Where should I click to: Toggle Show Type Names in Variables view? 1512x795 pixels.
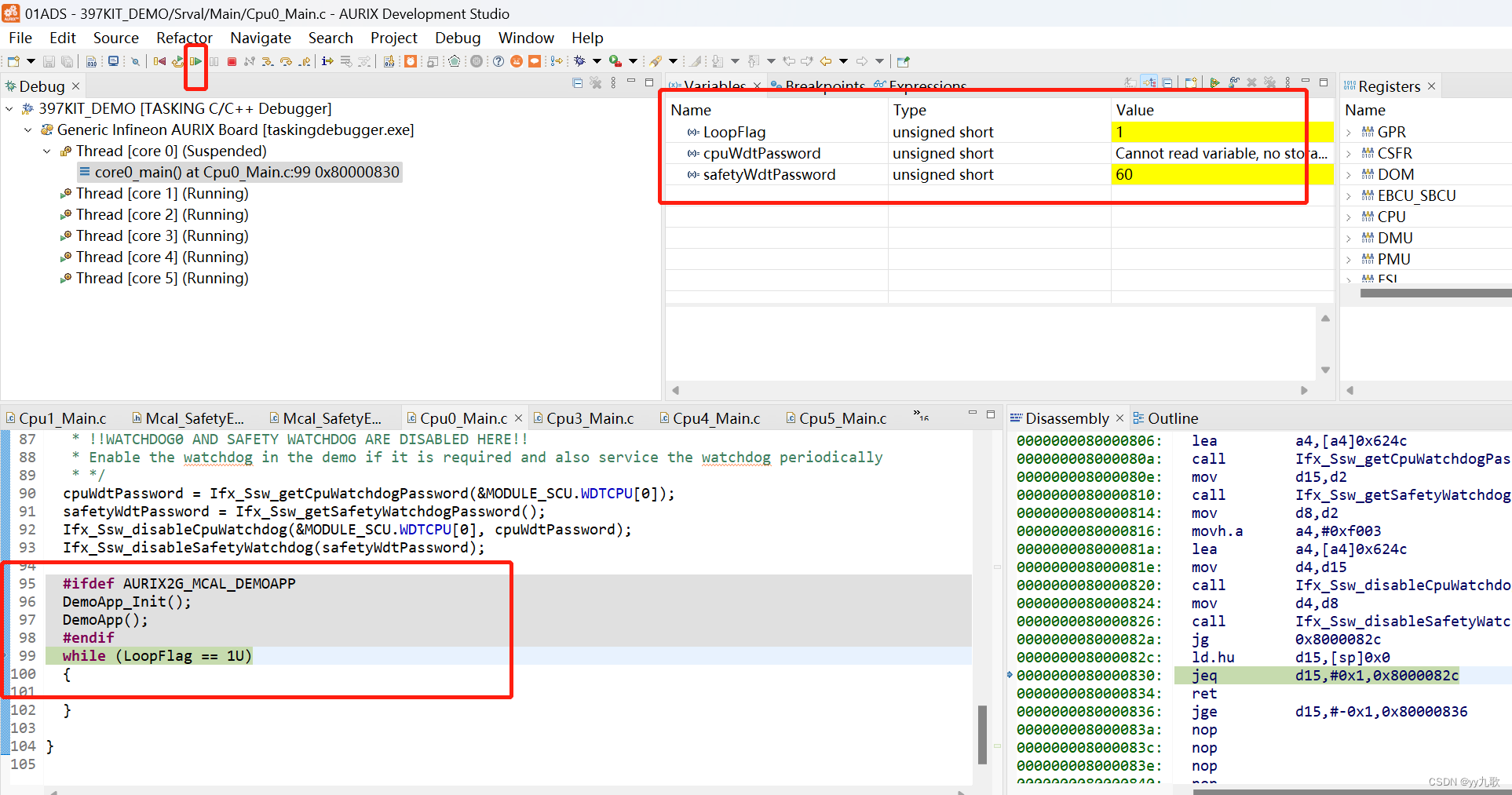(1130, 82)
